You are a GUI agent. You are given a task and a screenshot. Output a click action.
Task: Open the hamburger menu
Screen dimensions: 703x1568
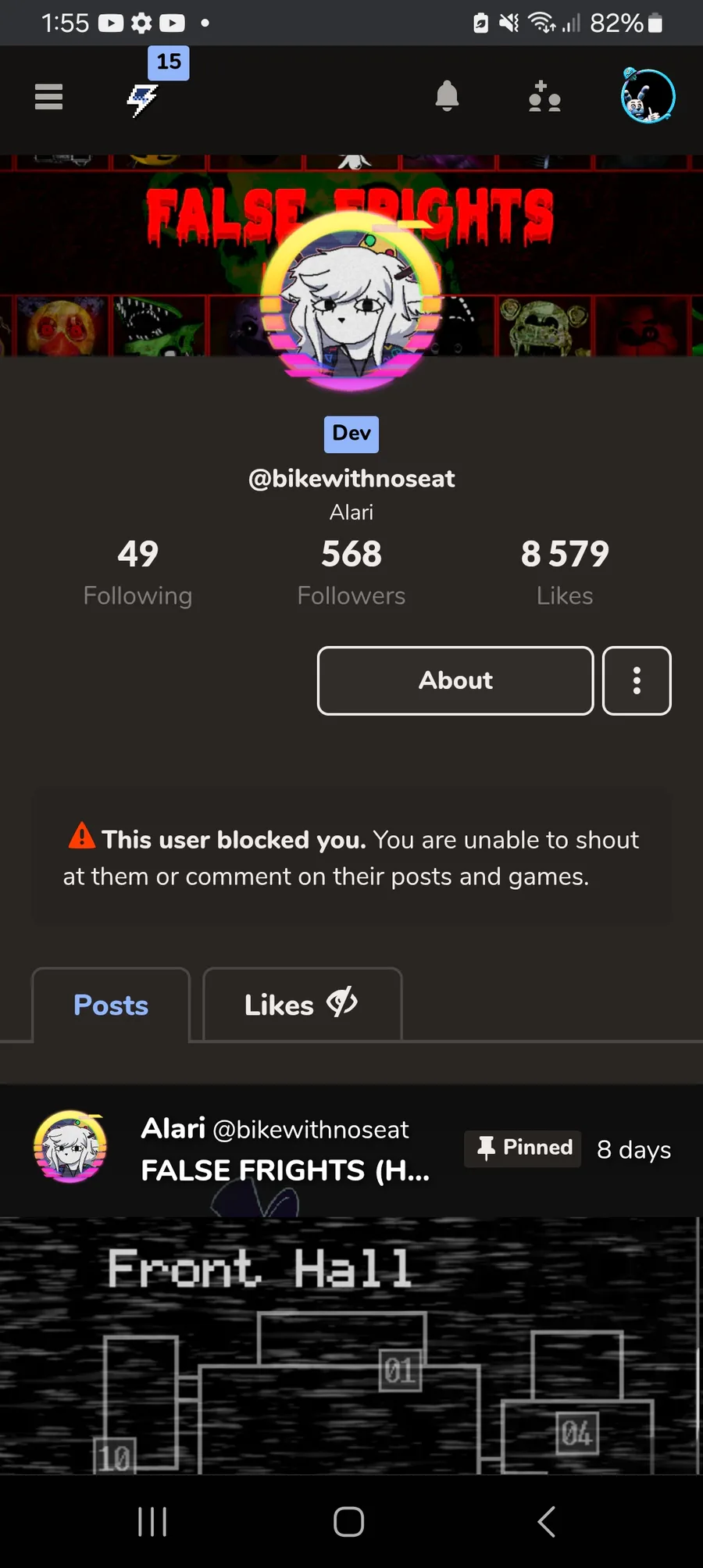click(x=48, y=97)
